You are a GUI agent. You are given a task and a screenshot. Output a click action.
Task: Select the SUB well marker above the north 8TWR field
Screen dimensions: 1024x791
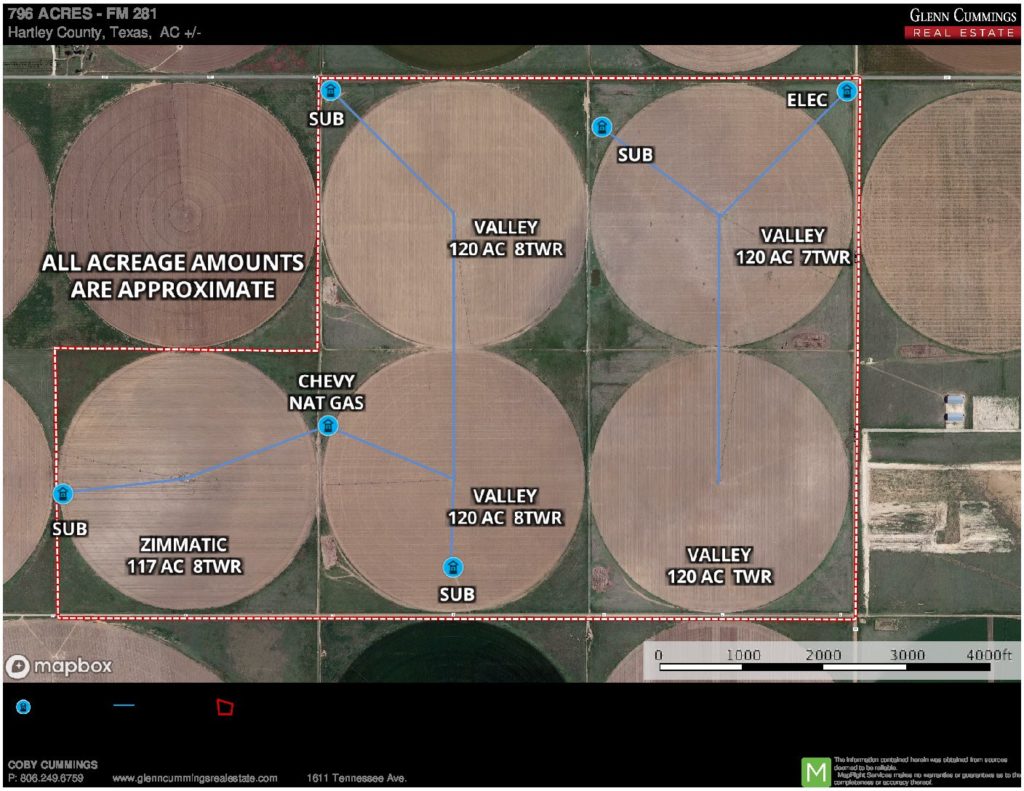pyautogui.click(x=330, y=90)
